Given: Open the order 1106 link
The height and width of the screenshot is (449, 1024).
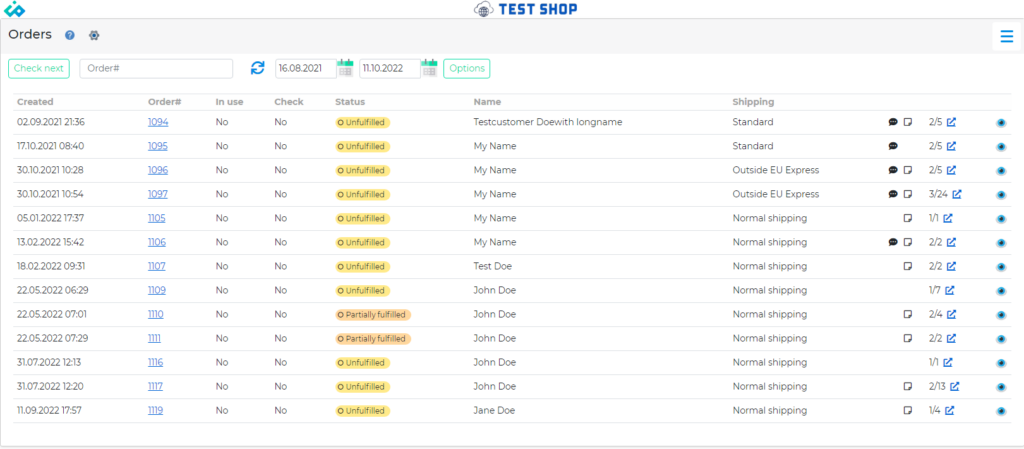Looking at the screenshot, I should [157, 242].
